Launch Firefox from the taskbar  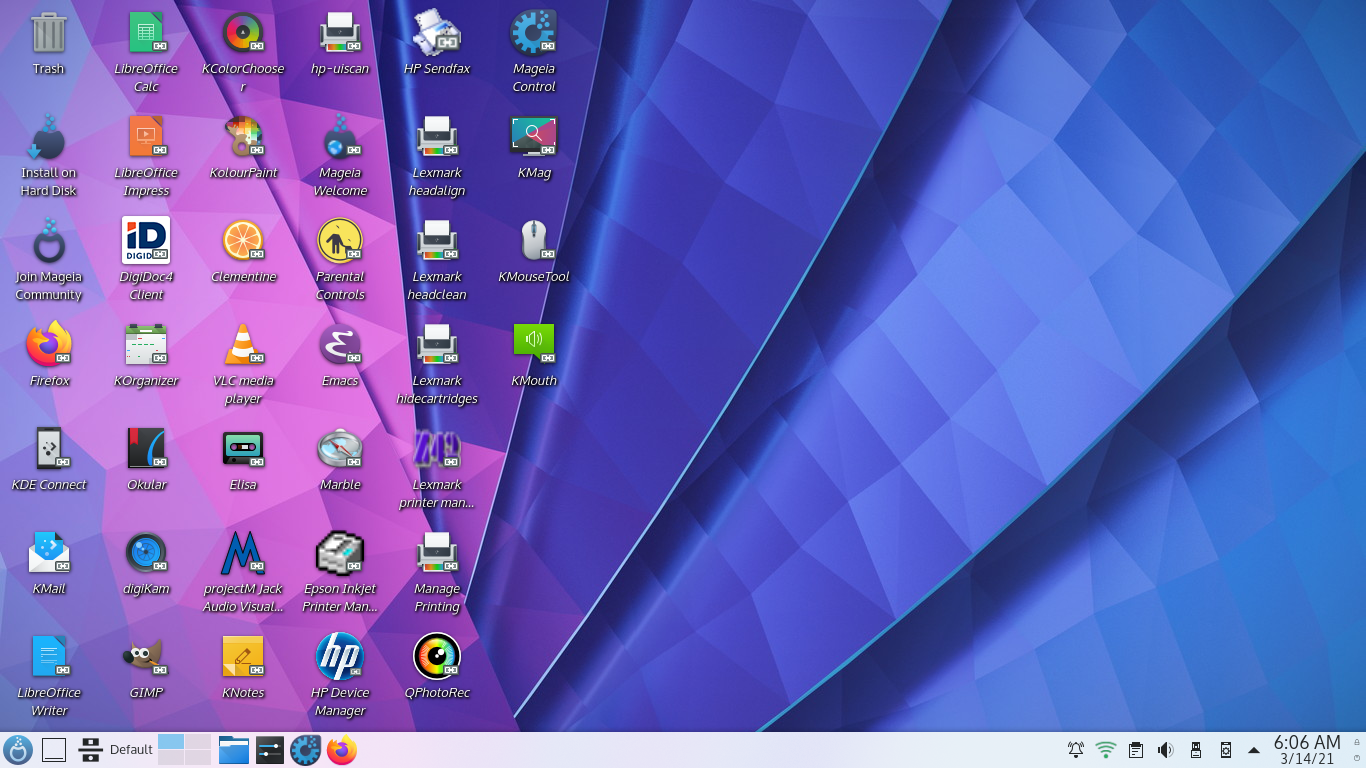(x=342, y=750)
